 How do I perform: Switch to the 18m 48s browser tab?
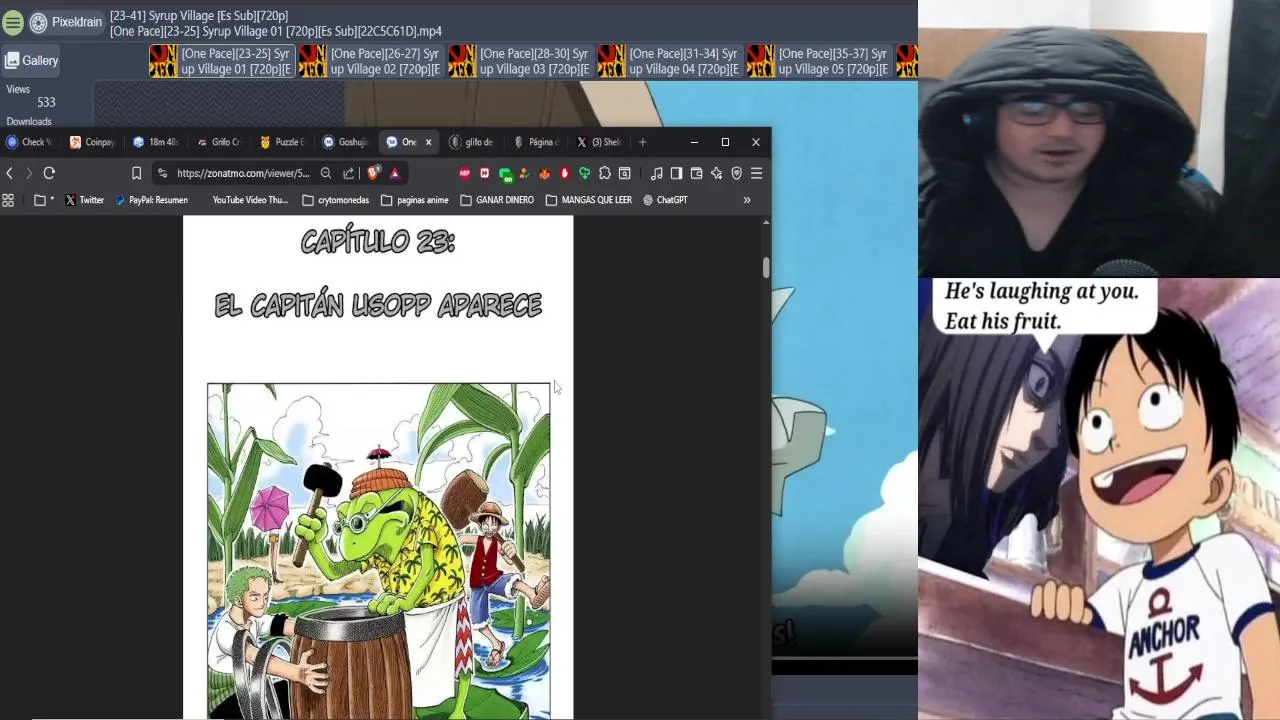pos(156,142)
